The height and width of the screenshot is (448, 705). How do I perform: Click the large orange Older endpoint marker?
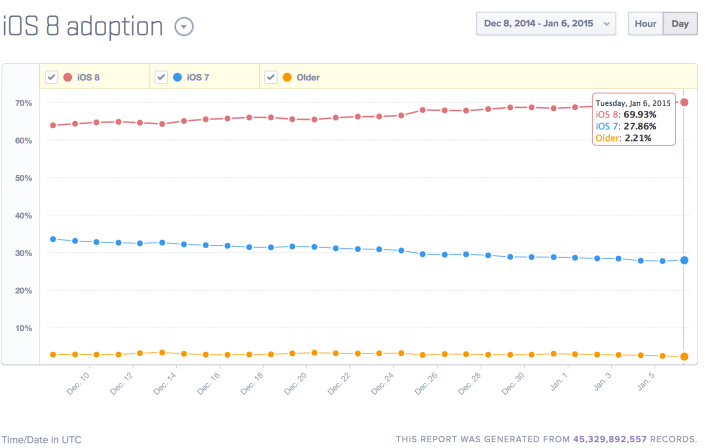[x=684, y=356]
